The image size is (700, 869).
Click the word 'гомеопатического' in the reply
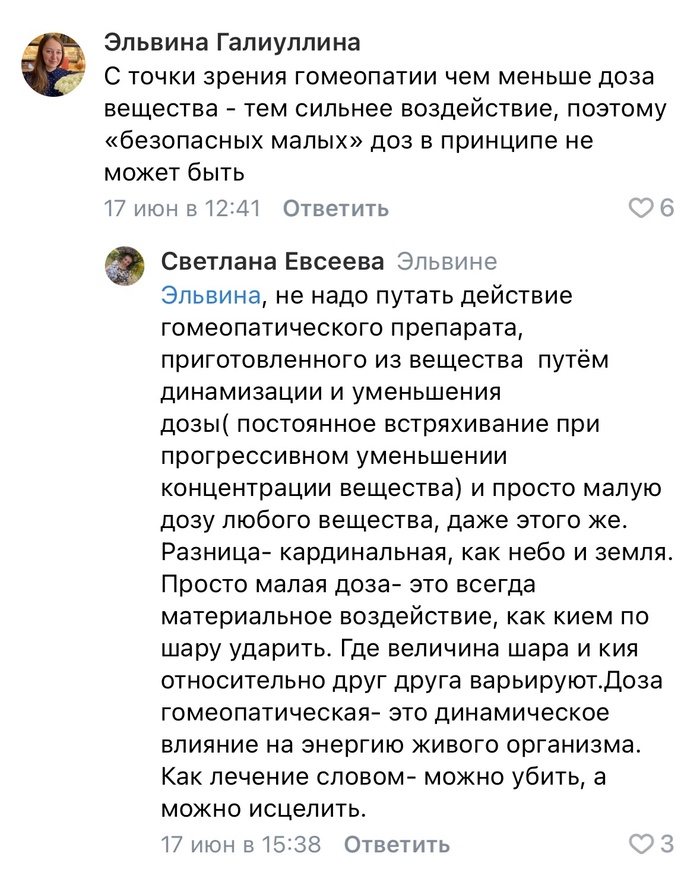coord(255,328)
